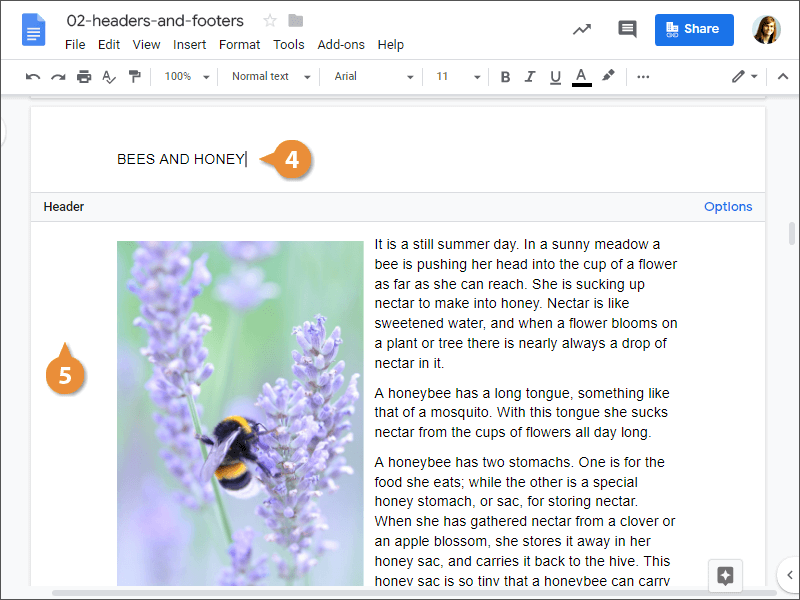
Task: Click the header Options link
Action: (727, 207)
